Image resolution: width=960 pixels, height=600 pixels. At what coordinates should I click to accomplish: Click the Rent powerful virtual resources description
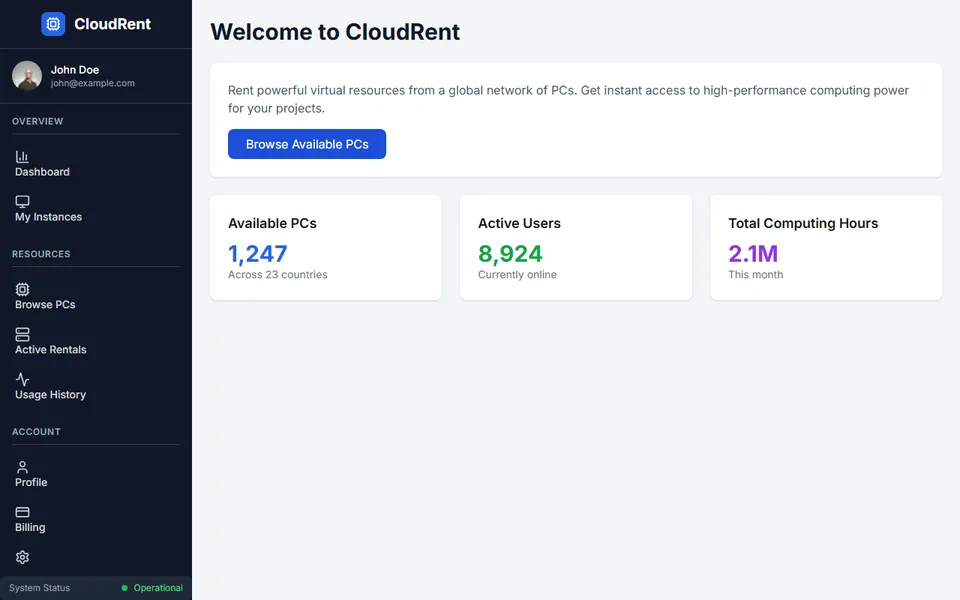[568, 99]
